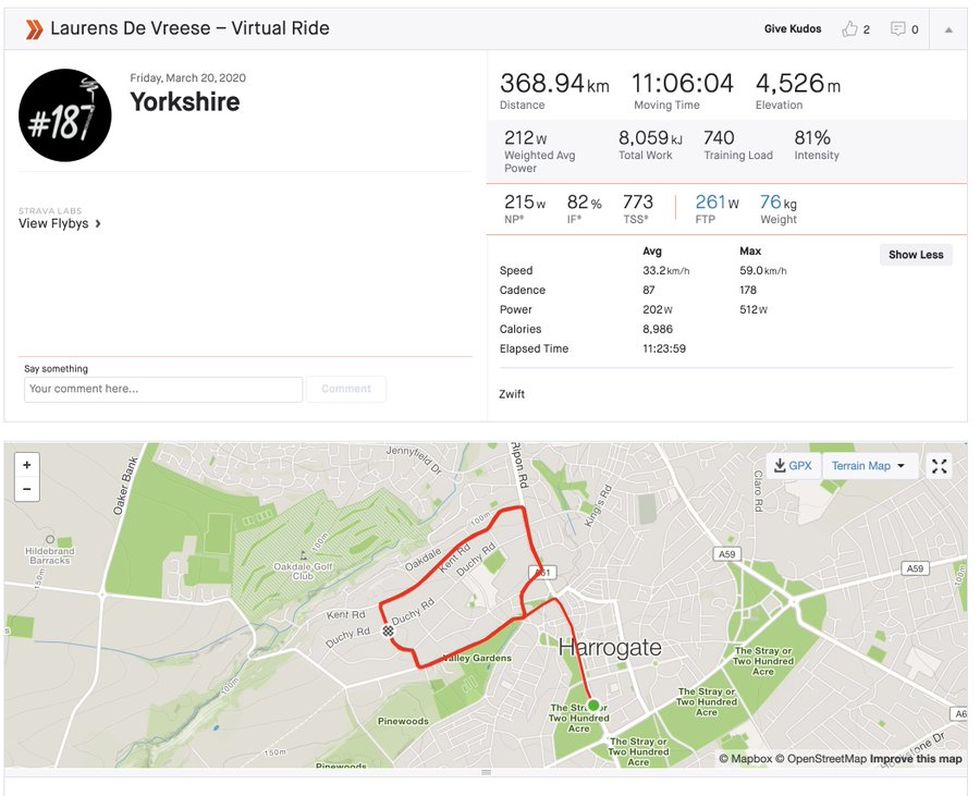Collapse the activity card with the up arrow

[x=948, y=29]
